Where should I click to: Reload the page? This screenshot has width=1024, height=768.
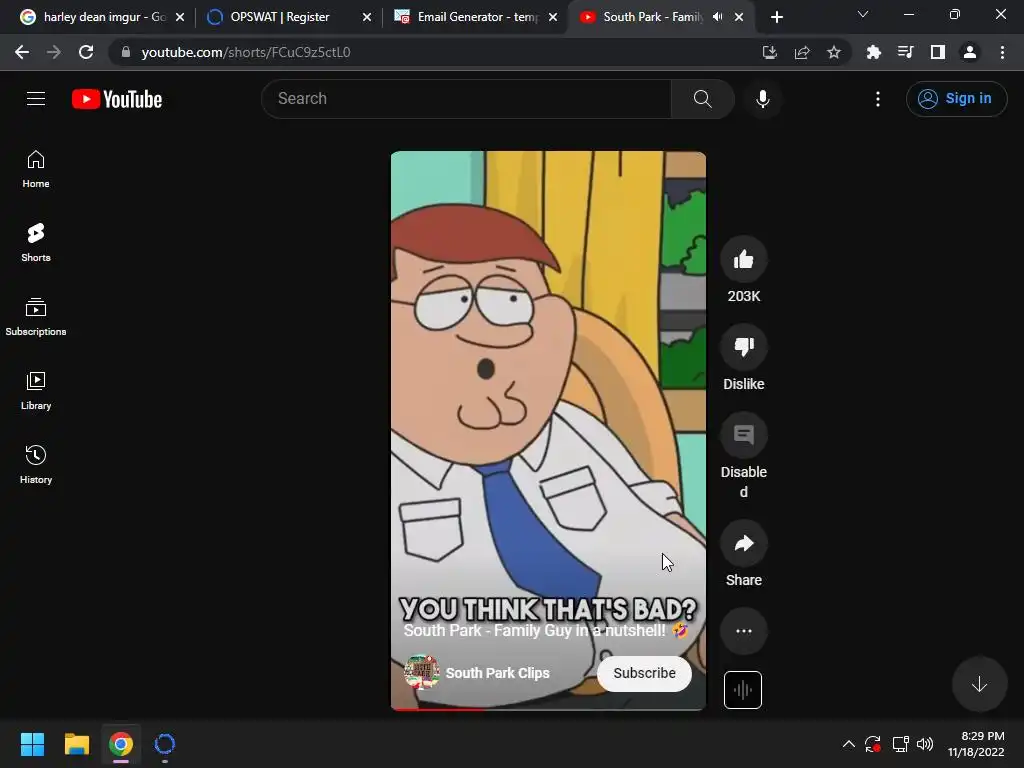[86, 52]
